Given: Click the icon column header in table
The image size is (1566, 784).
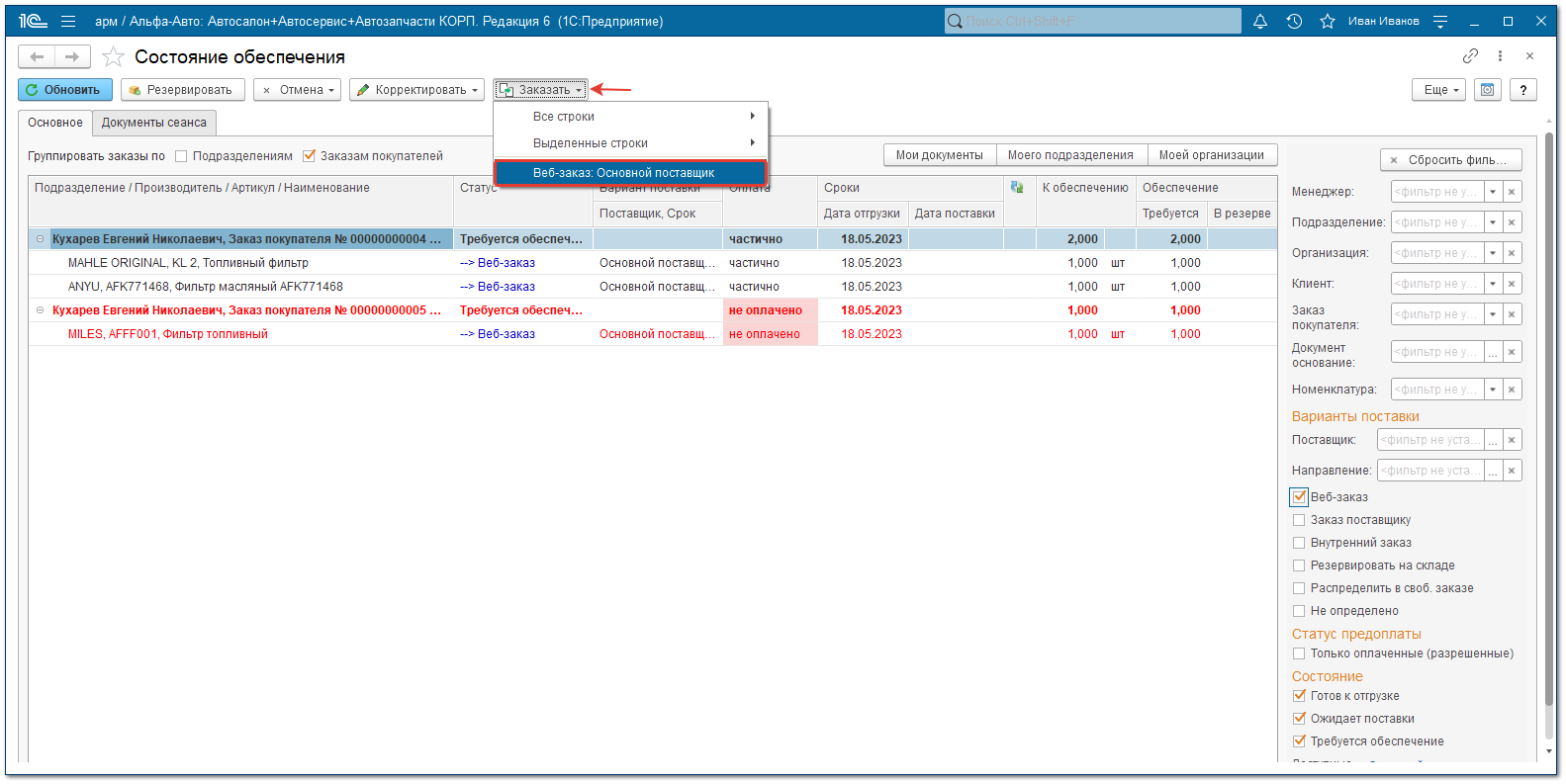Looking at the screenshot, I should tap(1017, 187).
